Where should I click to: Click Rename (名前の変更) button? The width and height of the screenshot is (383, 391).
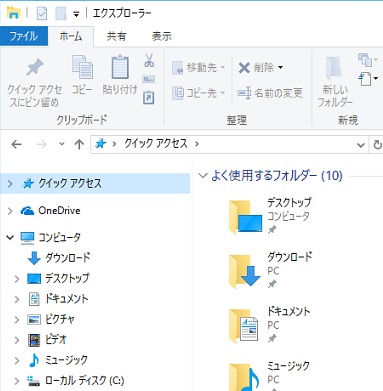tap(270, 93)
